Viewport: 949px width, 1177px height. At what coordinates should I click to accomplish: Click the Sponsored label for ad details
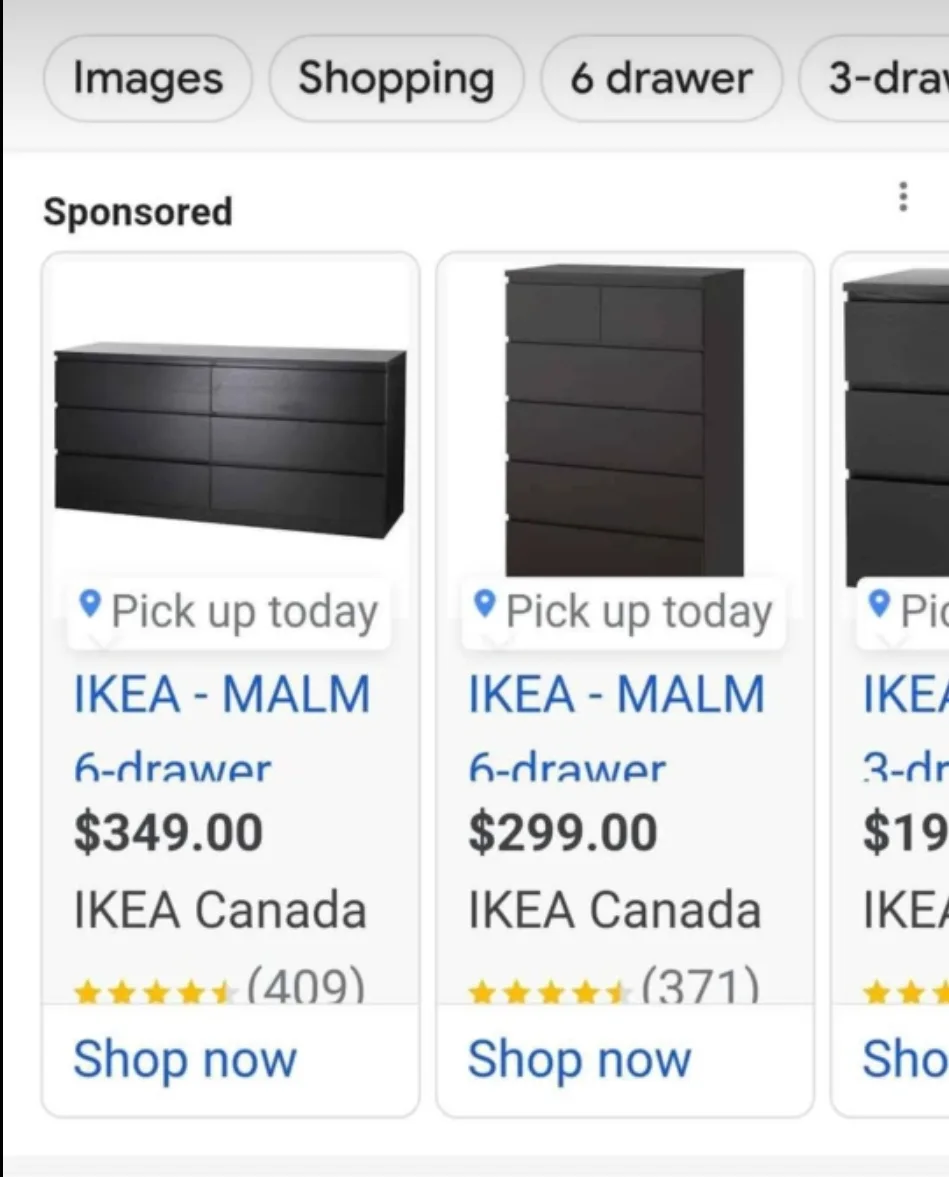139,210
